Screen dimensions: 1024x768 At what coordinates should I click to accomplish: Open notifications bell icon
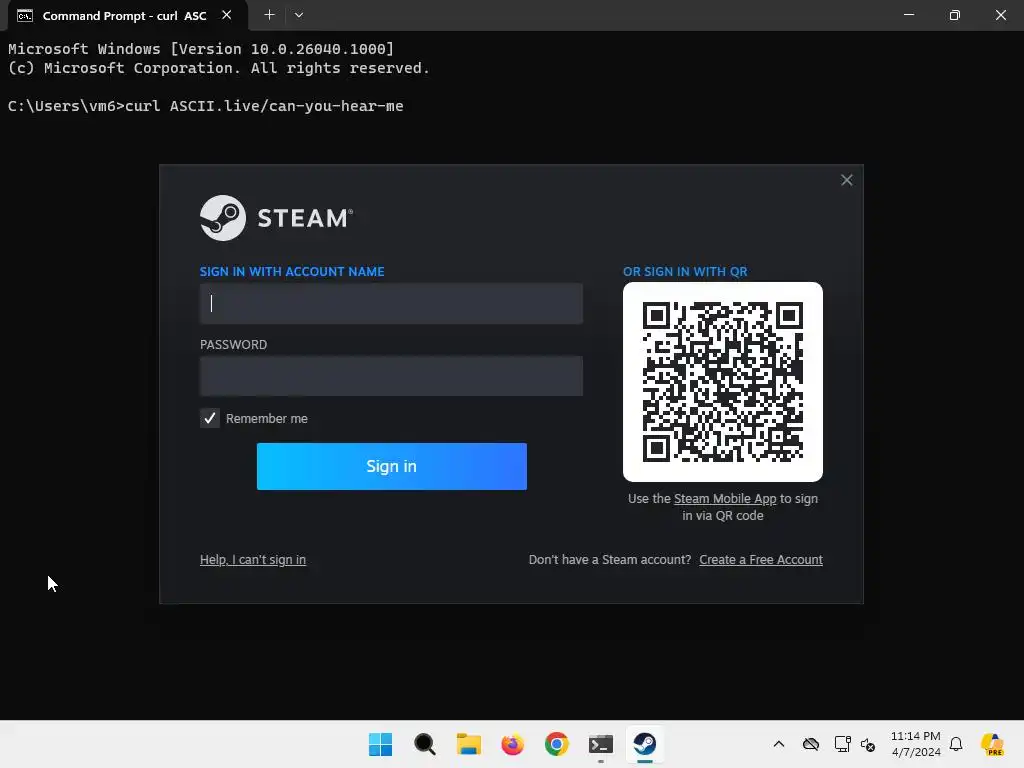[x=956, y=744]
